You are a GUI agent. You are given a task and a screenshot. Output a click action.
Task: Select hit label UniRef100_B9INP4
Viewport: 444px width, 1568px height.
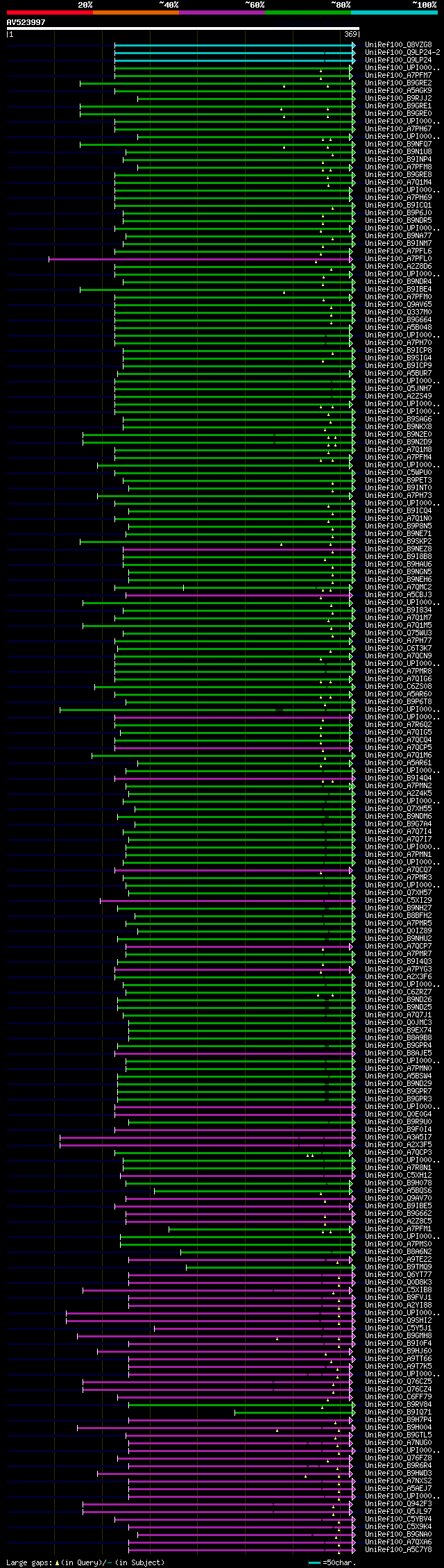[398, 160]
